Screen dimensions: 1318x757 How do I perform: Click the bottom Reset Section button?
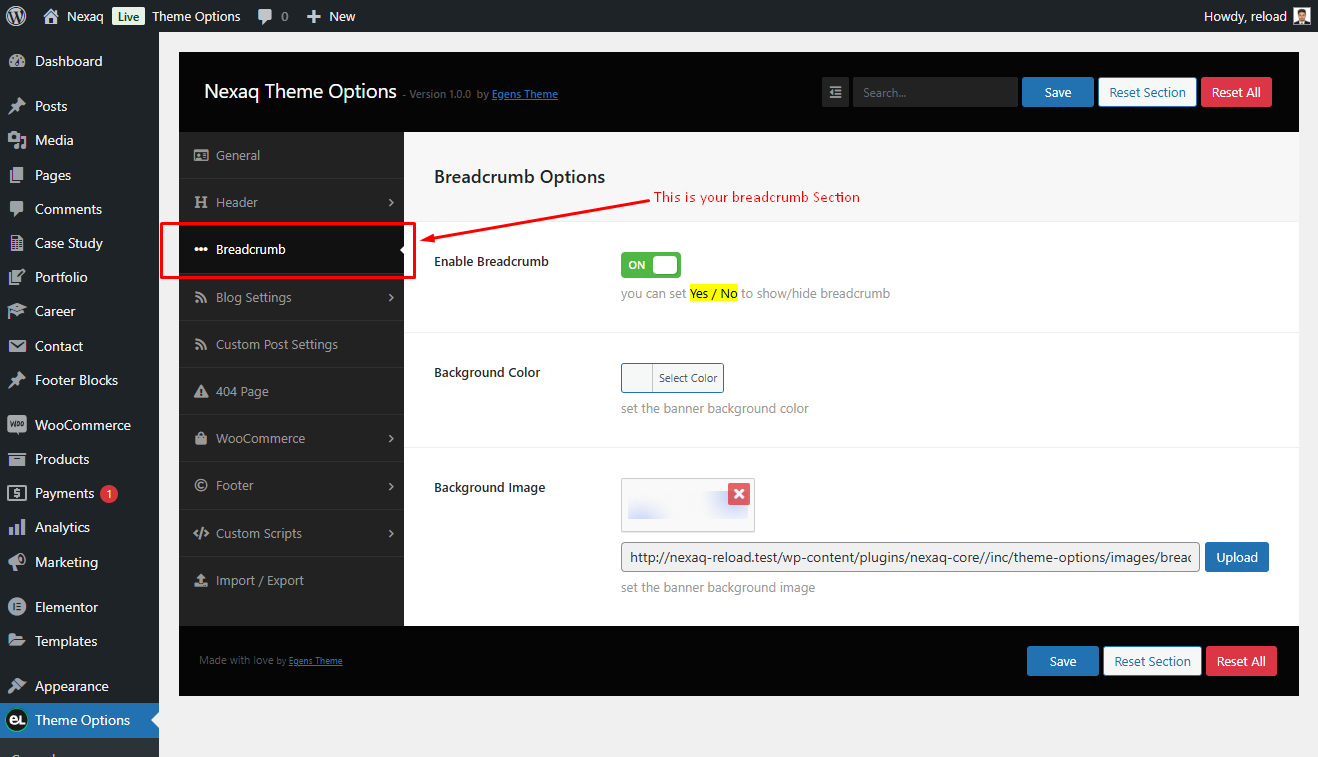[1152, 661]
